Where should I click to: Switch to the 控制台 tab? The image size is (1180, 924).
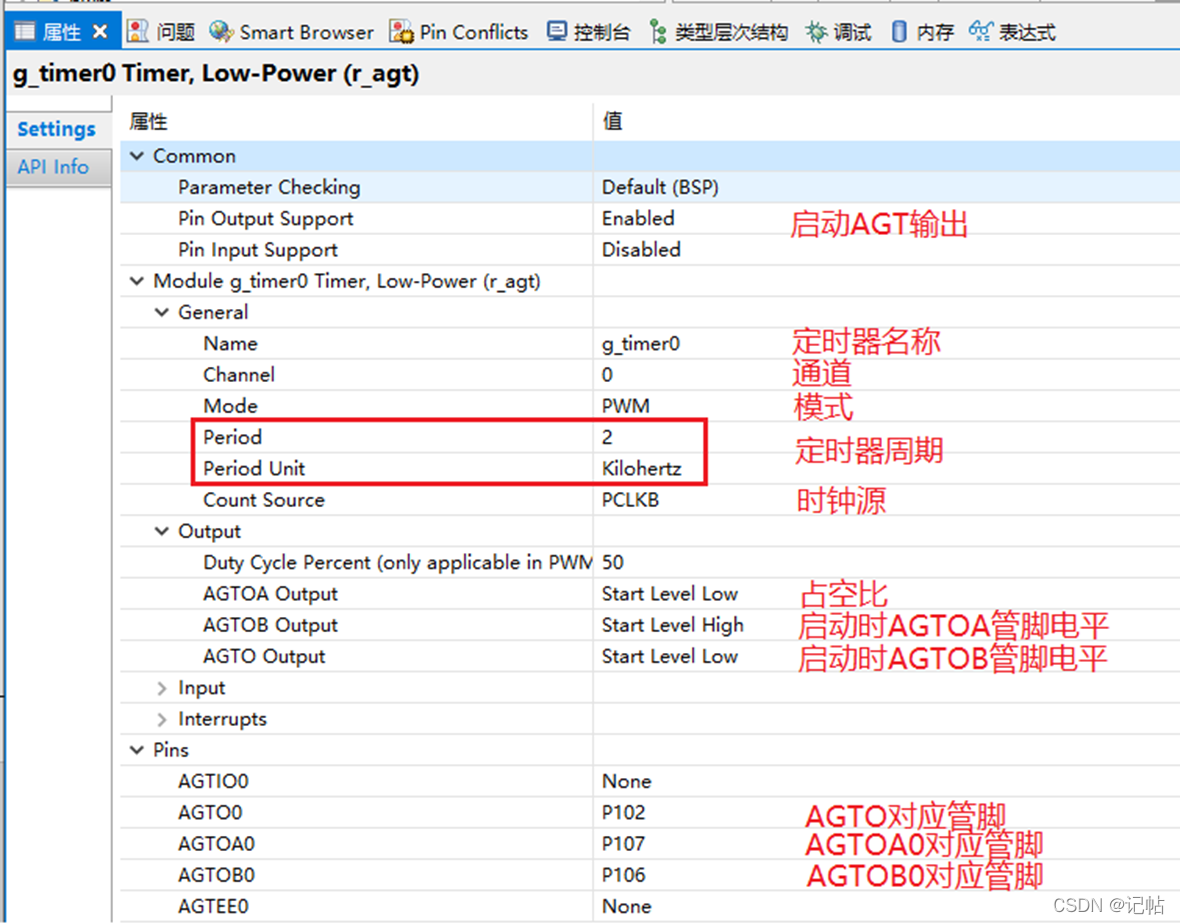coord(601,32)
